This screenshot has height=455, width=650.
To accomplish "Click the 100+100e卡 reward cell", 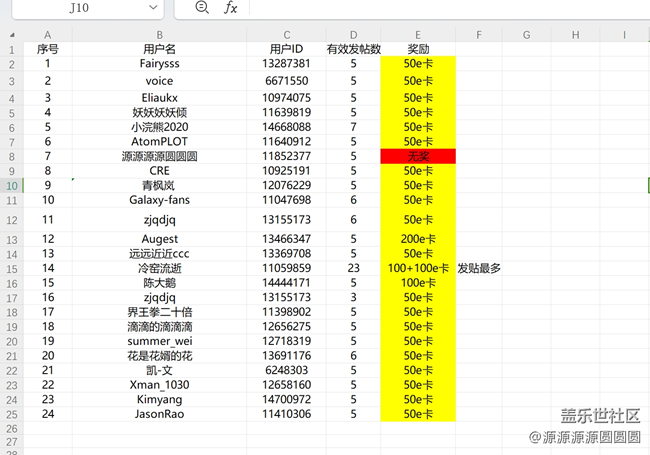I will pos(418,268).
